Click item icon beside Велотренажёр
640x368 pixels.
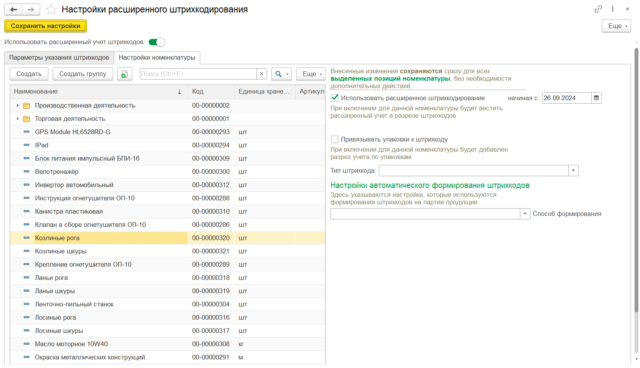coord(27,172)
